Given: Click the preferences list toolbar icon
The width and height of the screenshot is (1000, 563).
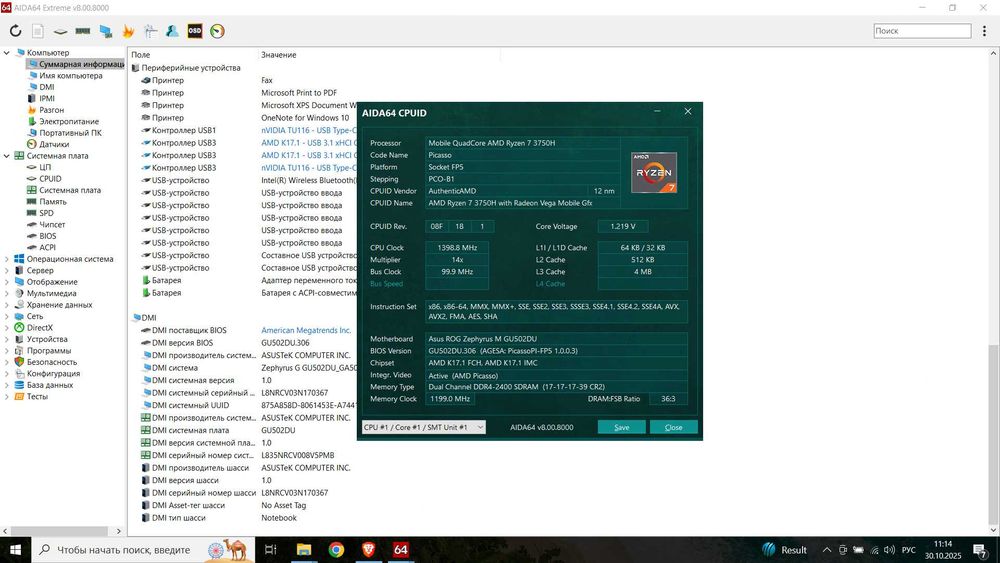Looking at the screenshot, I should [151, 31].
